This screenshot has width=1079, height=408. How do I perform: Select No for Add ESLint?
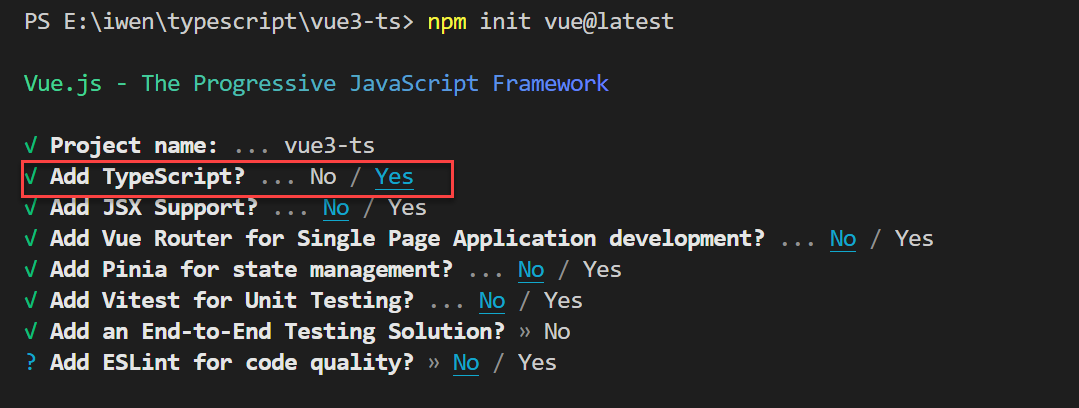tap(466, 363)
